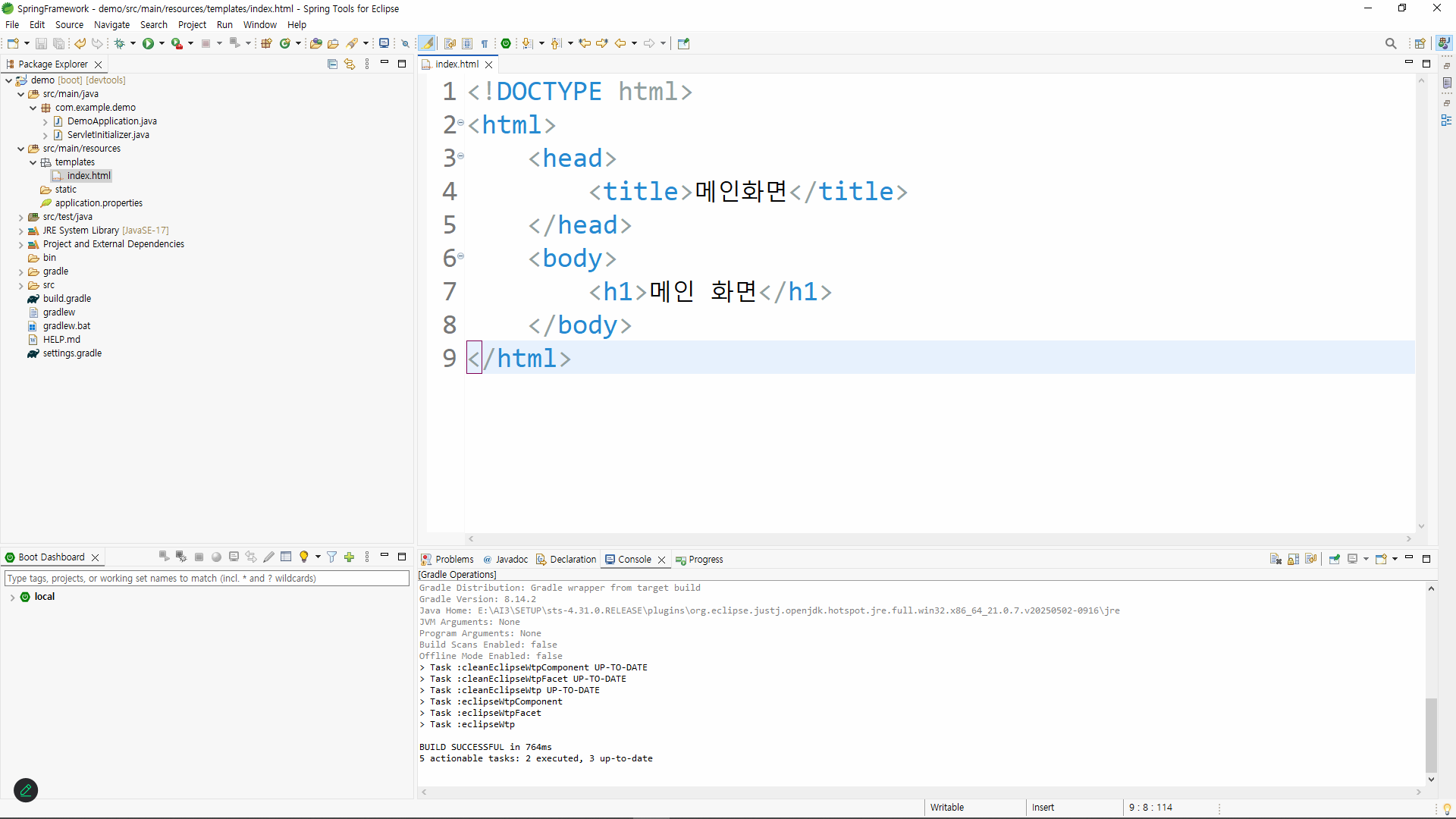Expand the local node in Boot Dashboard
Viewport: 1456px width, 819px height.
click(12, 597)
